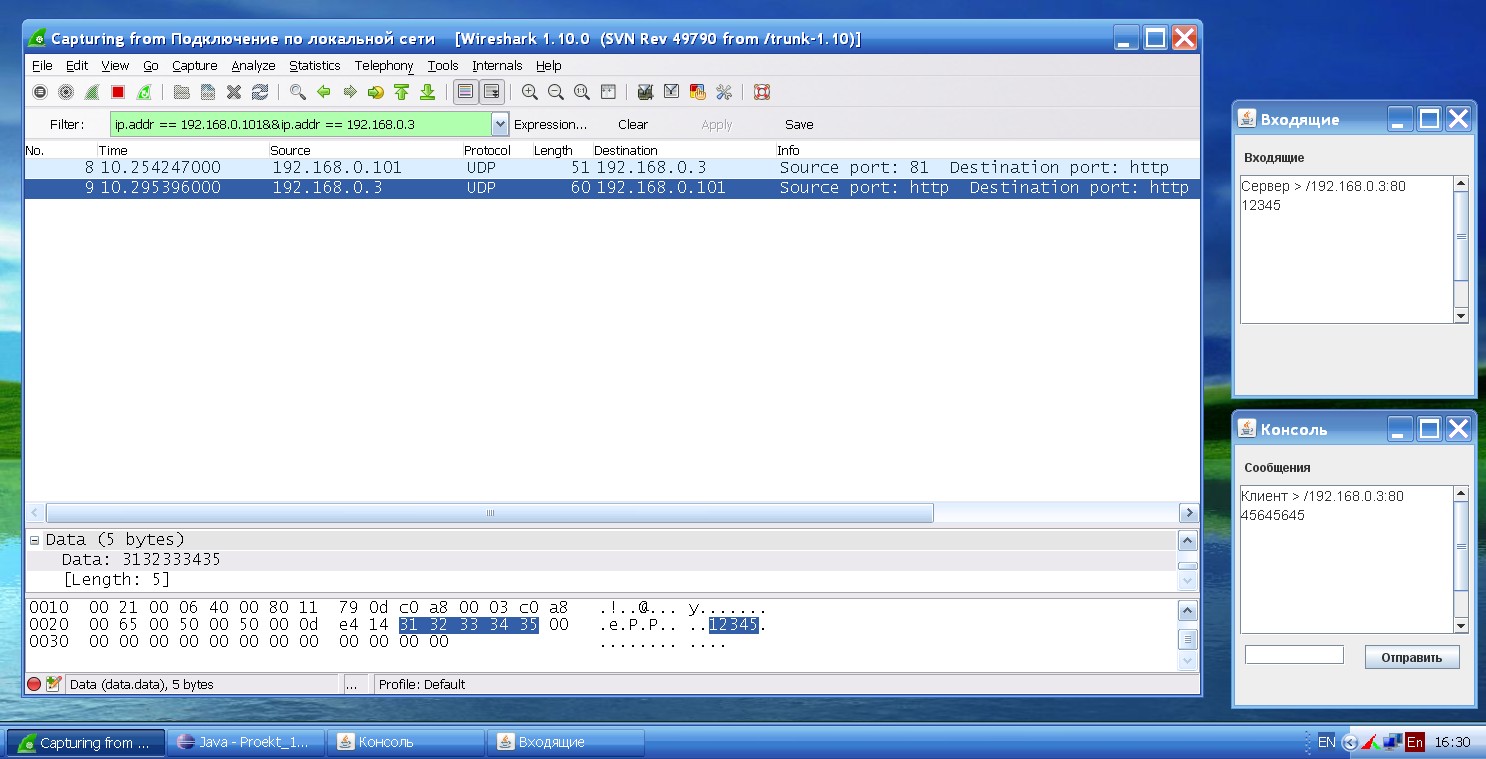Restart the running live capture
This screenshot has width=1486, height=759.
(x=144, y=92)
